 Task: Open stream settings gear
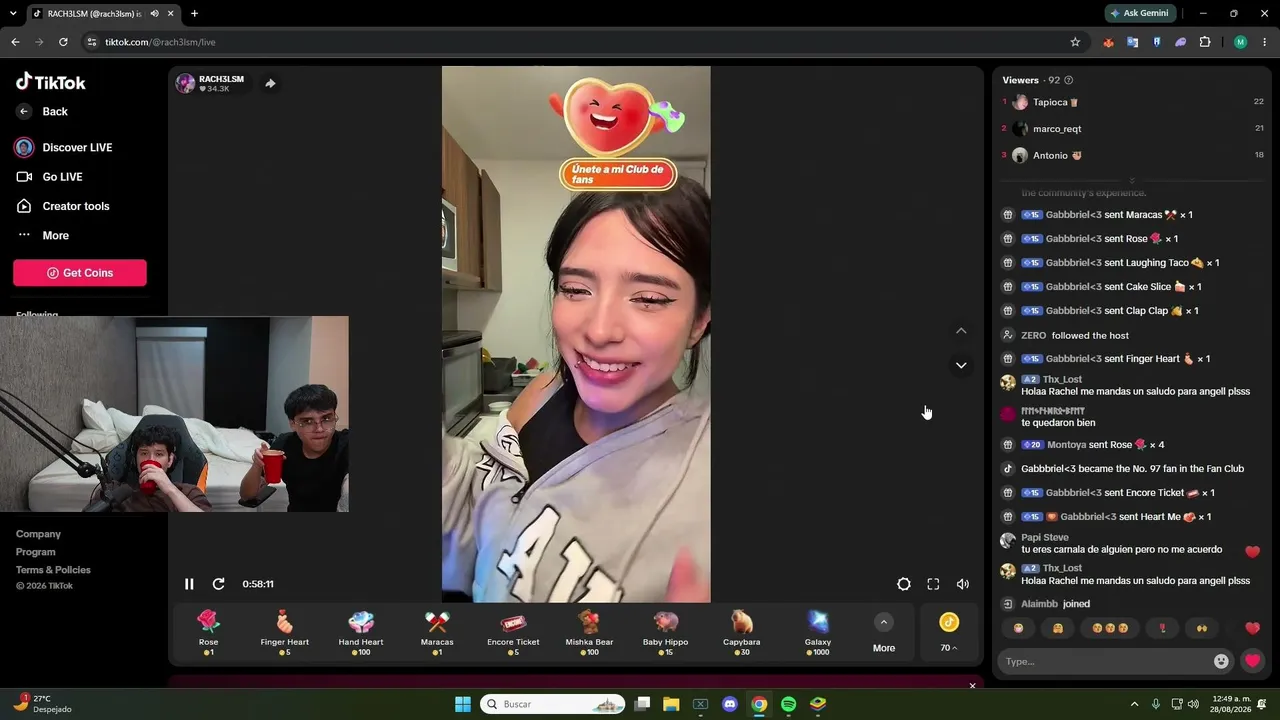pyautogui.click(x=904, y=584)
